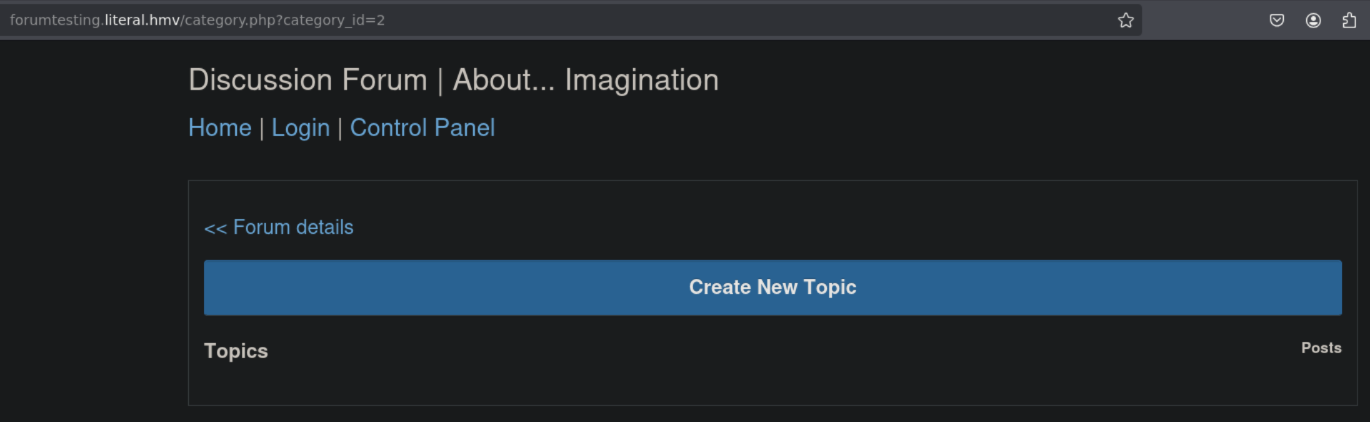Click the word Imagination in the title
The width and height of the screenshot is (1370, 422).
point(641,80)
